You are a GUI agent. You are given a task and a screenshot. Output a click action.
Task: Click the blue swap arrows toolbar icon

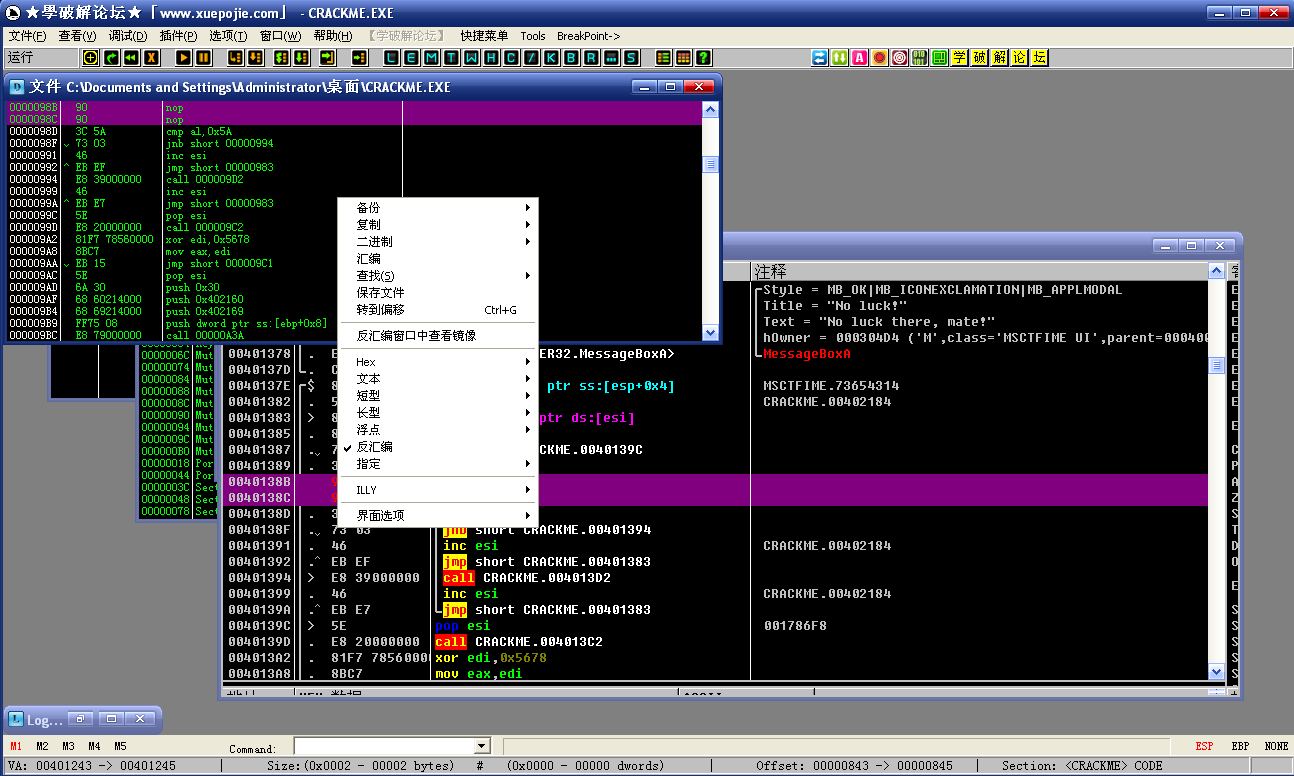point(819,58)
